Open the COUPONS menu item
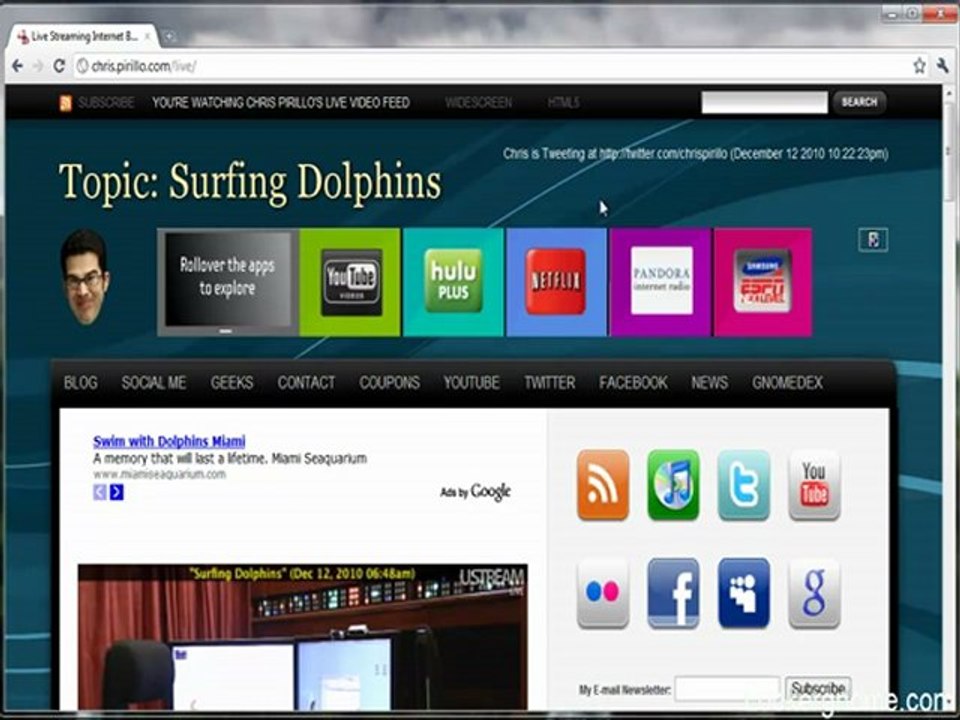Screen dimensions: 960x720 click(389, 383)
